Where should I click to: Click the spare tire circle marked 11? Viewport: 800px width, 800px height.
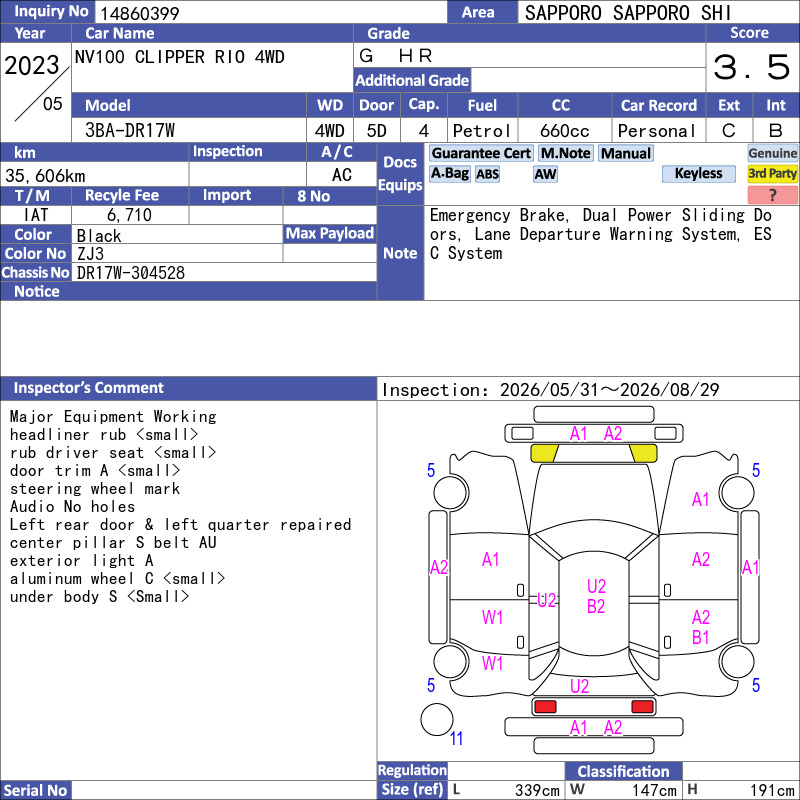coord(437,719)
